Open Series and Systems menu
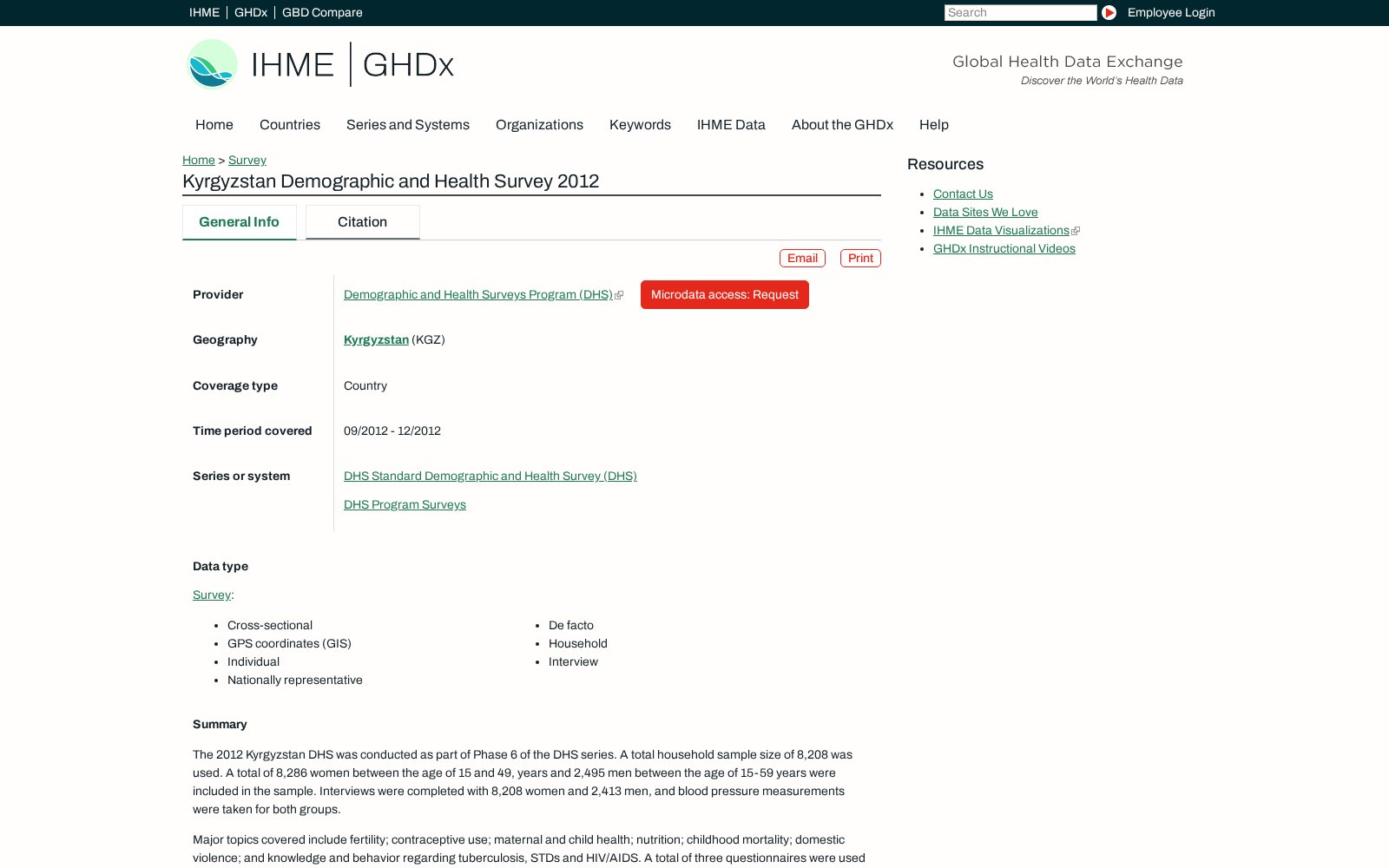1389x868 pixels. (408, 125)
